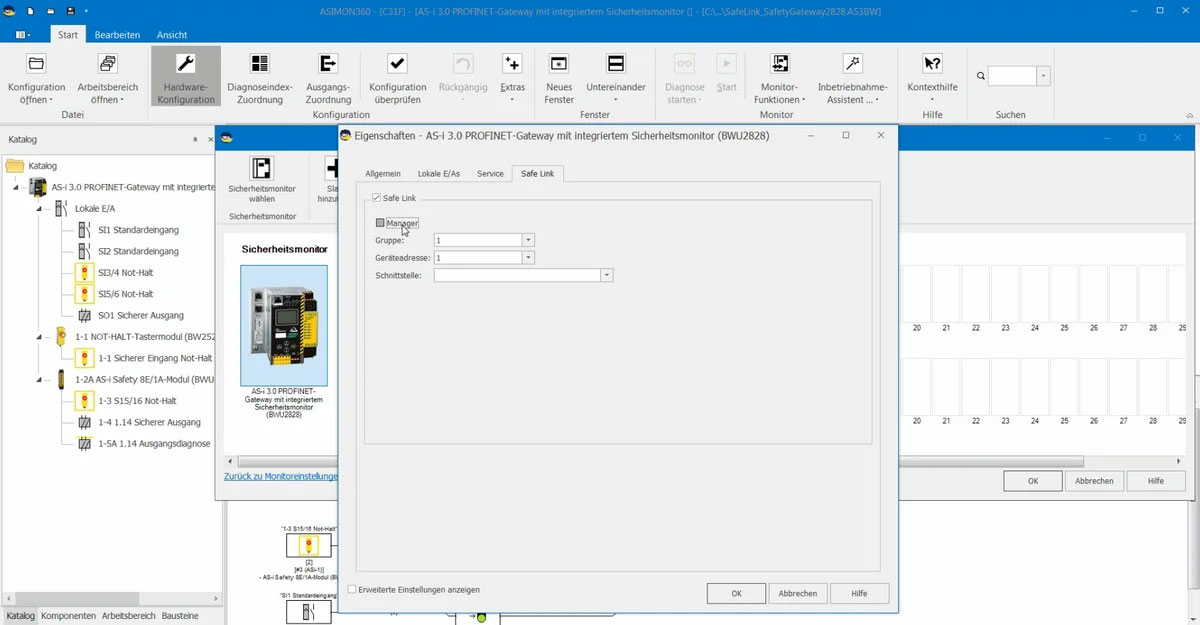Open the Gruppe dropdown list

(x=529, y=240)
